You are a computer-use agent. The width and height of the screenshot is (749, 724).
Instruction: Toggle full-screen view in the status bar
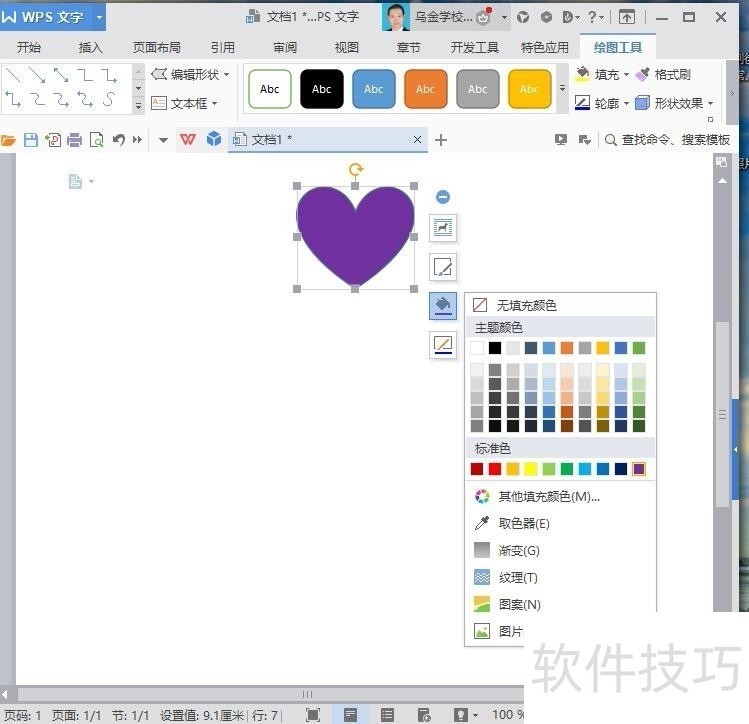pos(313,715)
